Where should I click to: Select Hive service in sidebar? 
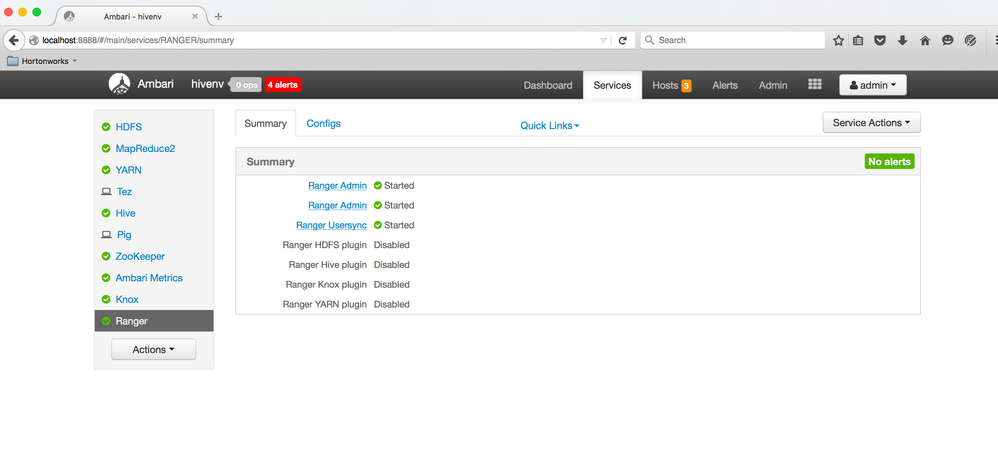(125, 213)
